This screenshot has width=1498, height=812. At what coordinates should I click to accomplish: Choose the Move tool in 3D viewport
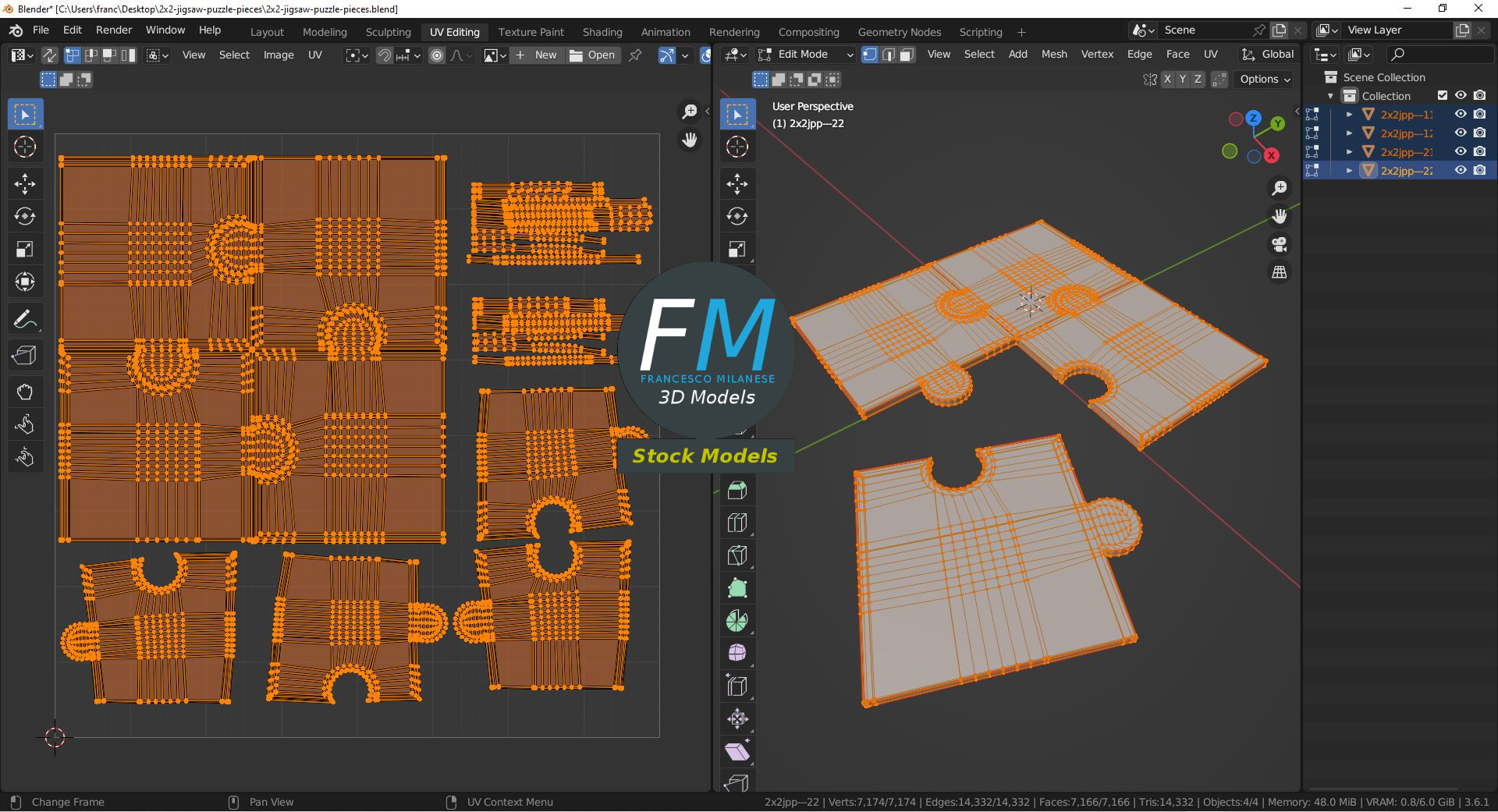coord(737,184)
